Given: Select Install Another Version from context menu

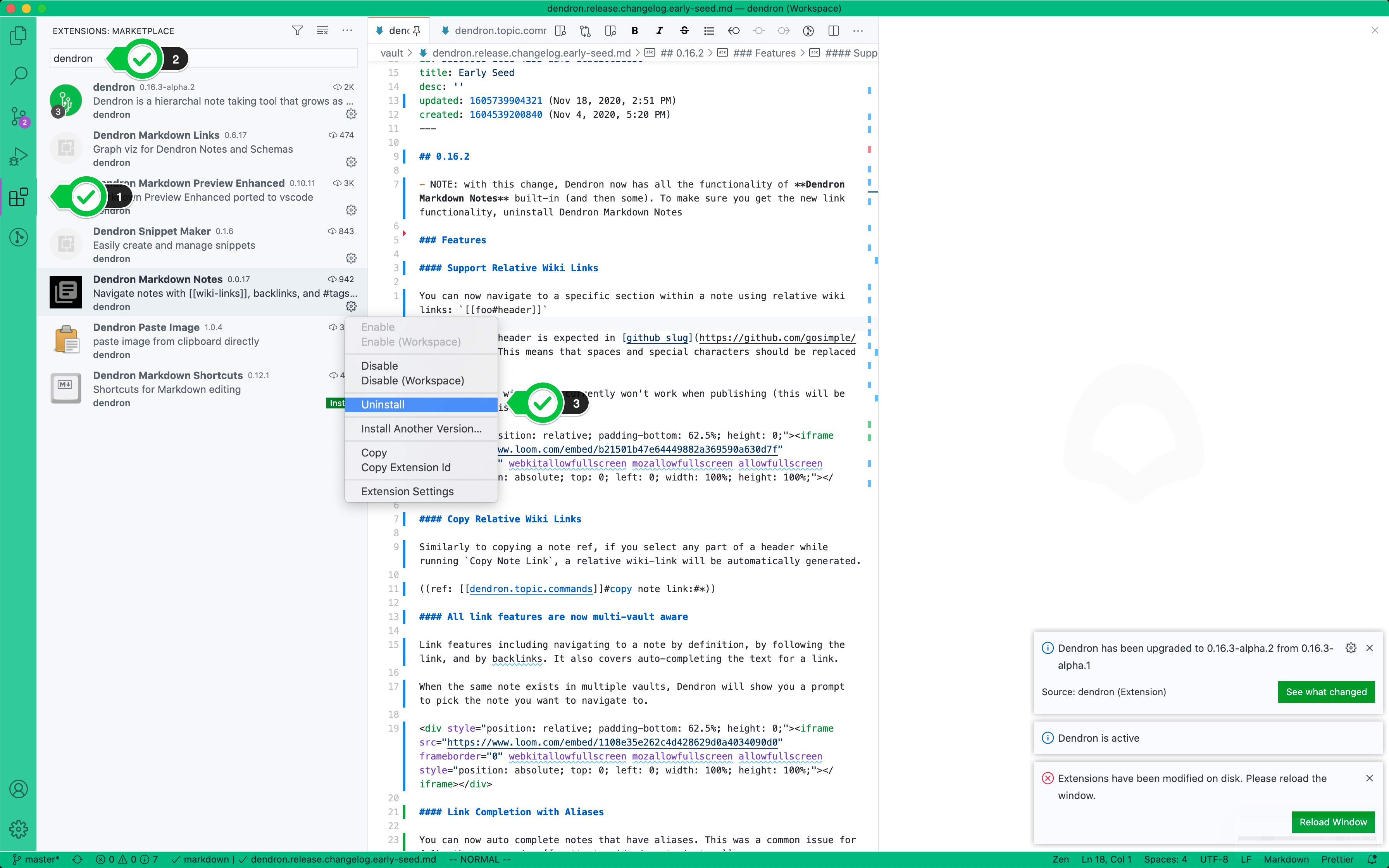Looking at the screenshot, I should tap(421, 428).
